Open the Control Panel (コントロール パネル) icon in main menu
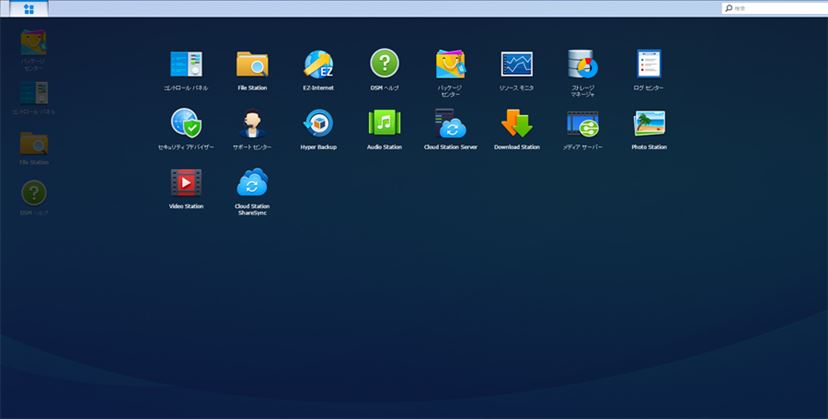Screen dimensions: 828x419 (186, 64)
